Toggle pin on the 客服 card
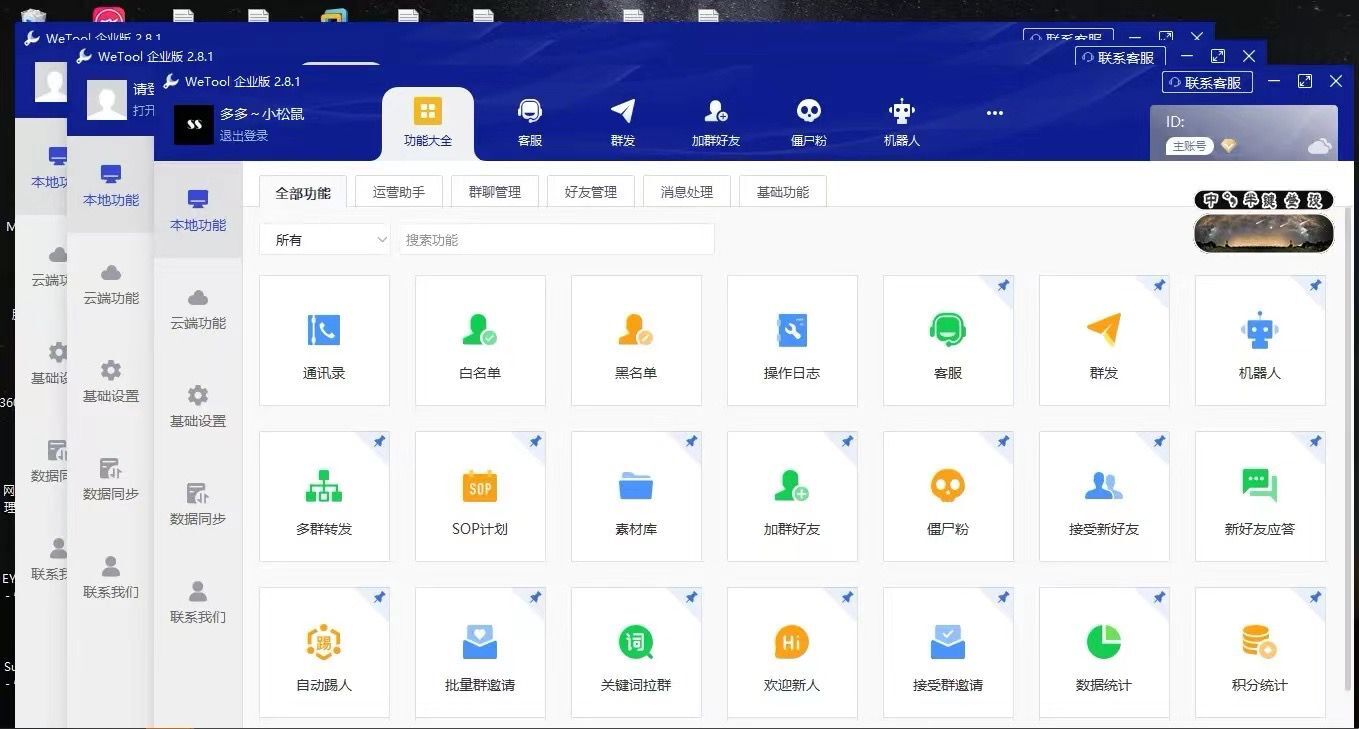This screenshot has width=1359, height=729. (1003, 286)
